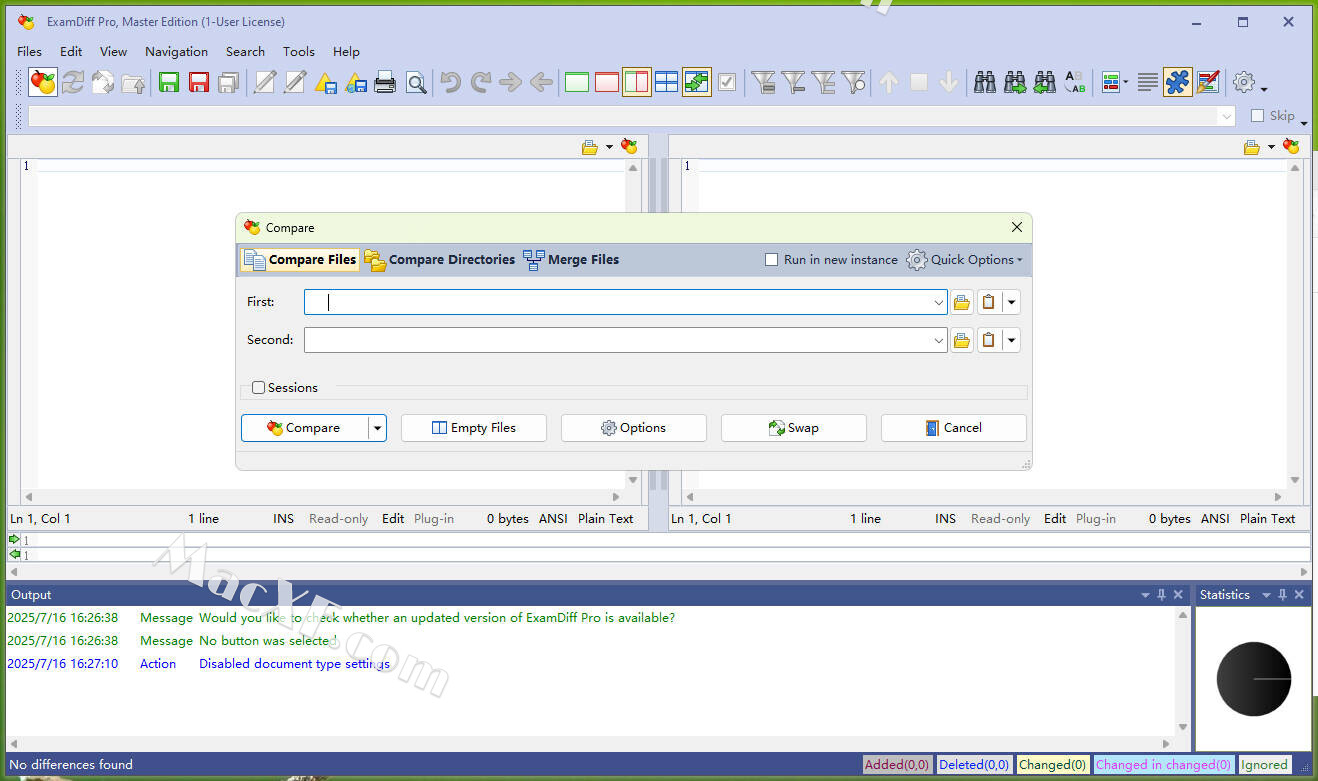Click the gray up arrow toolbar icon

coord(889,83)
